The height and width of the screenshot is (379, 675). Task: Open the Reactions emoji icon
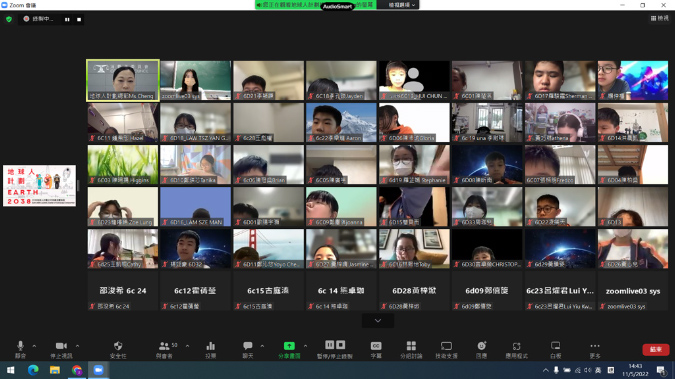[481, 349]
